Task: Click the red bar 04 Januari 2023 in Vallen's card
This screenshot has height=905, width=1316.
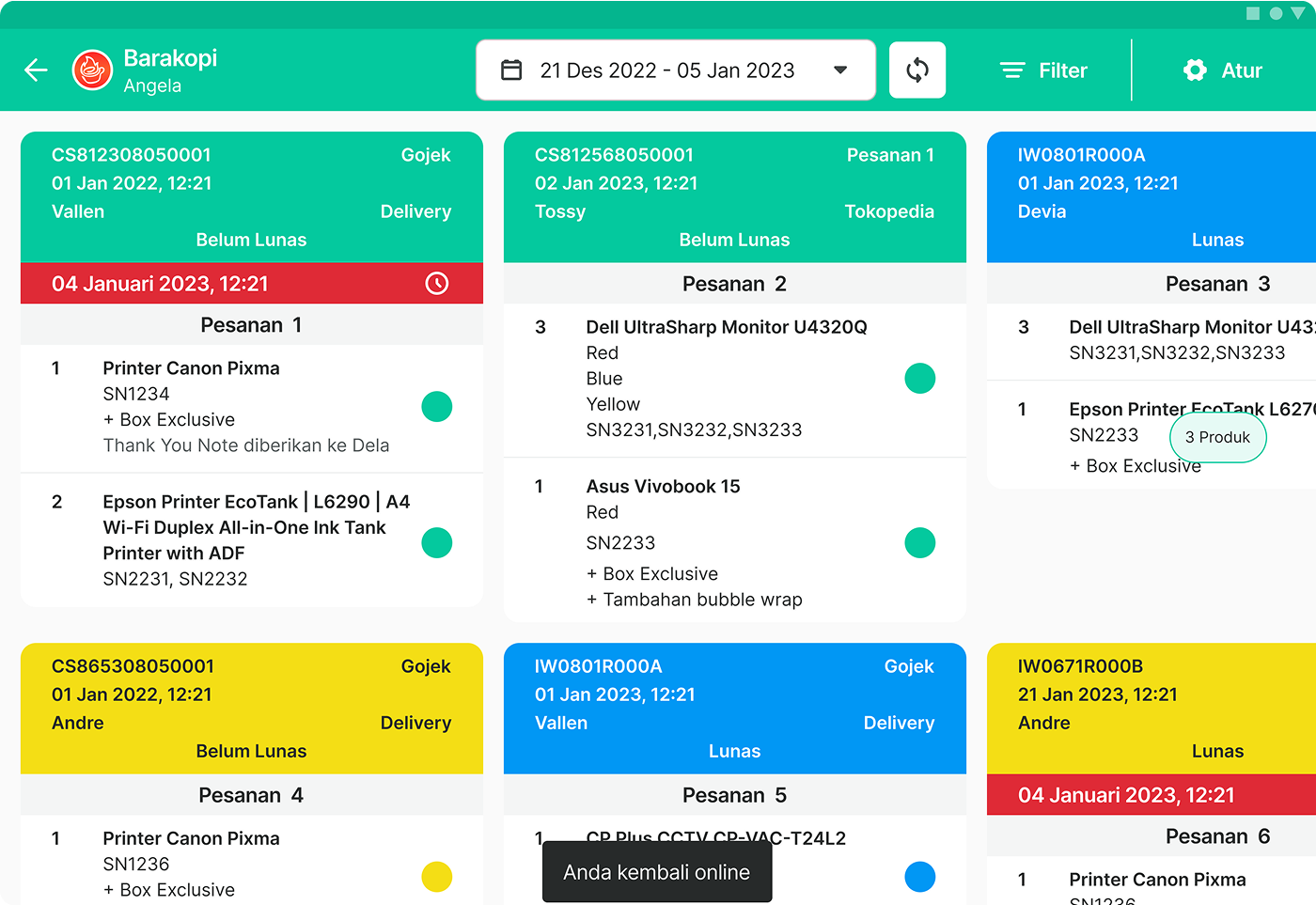Action: click(x=252, y=283)
